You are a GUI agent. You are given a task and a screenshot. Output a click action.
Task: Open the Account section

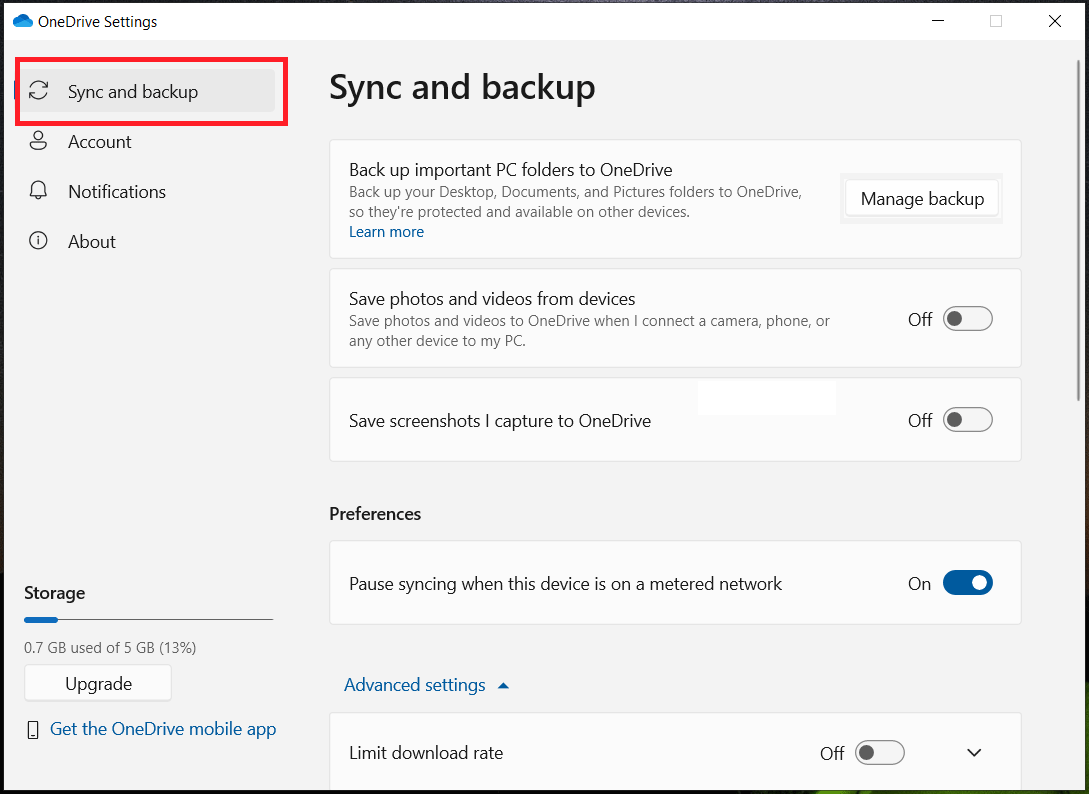(147, 142)
